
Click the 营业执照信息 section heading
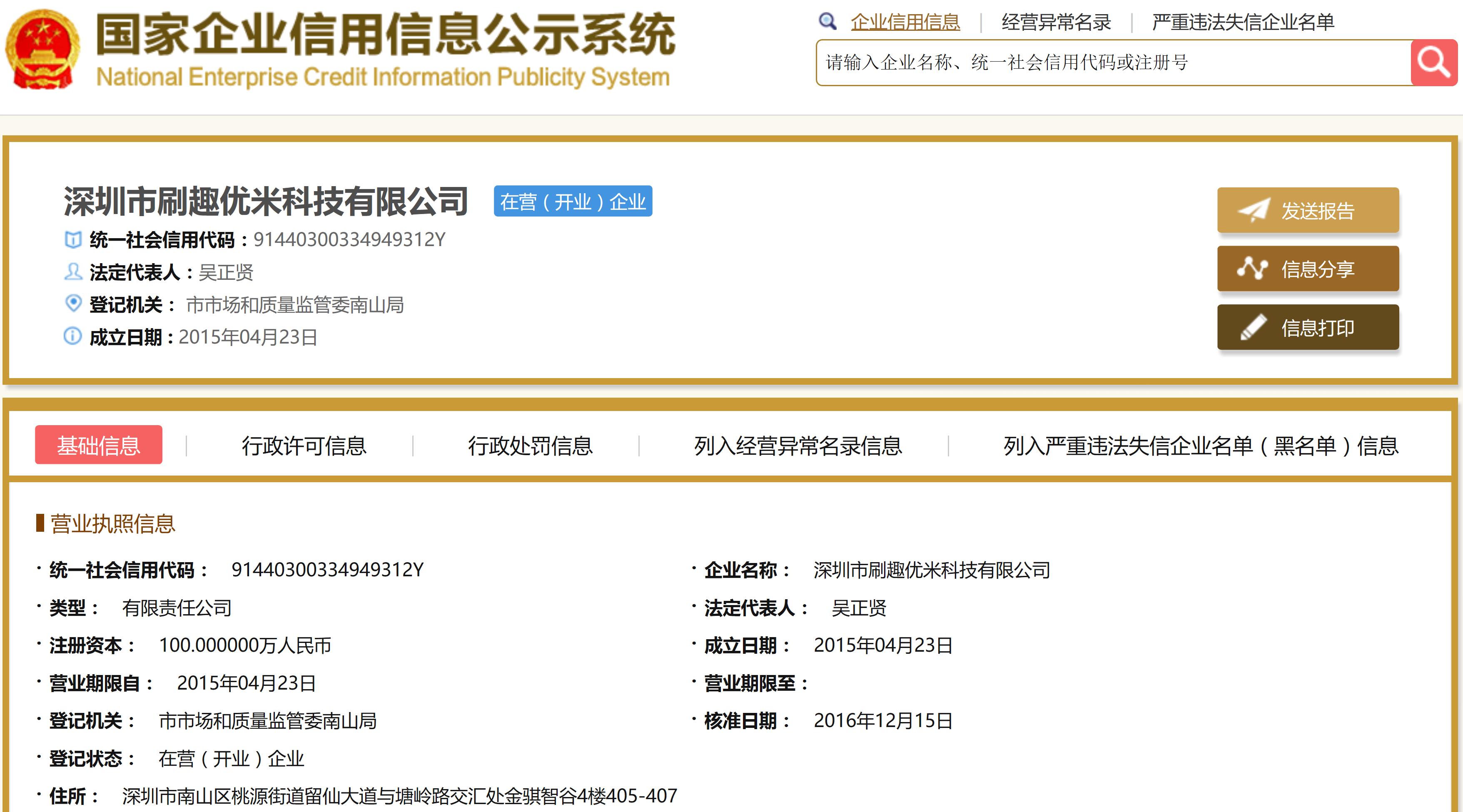(x=113, y=523)
